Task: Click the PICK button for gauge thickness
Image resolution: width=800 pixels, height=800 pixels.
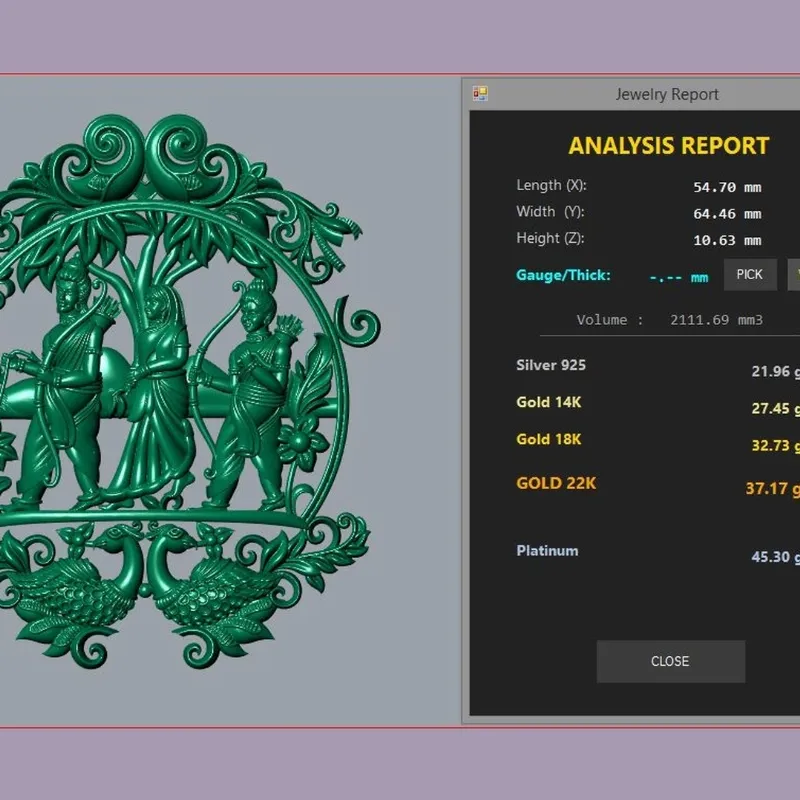Action: click(750, 274)
